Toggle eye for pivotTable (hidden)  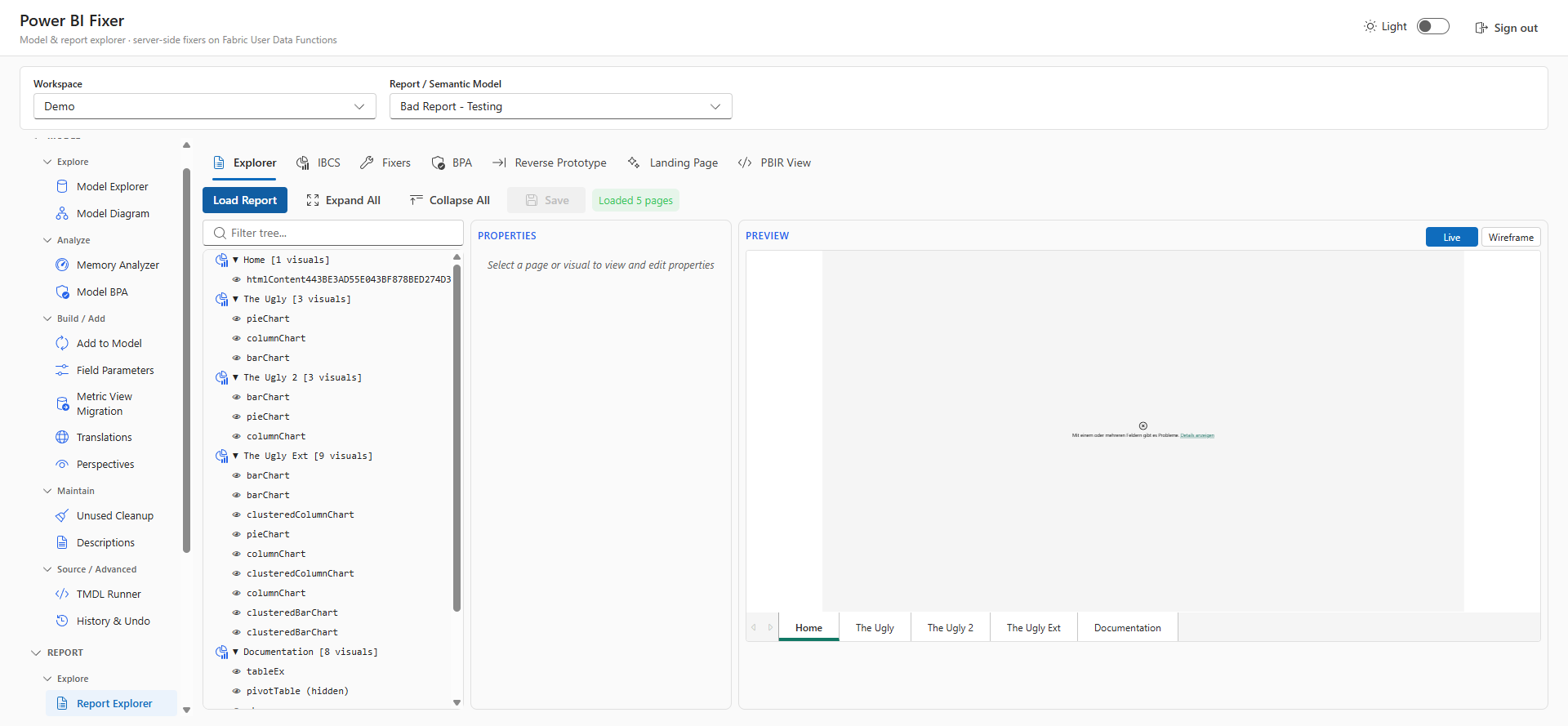click(236, 691)
